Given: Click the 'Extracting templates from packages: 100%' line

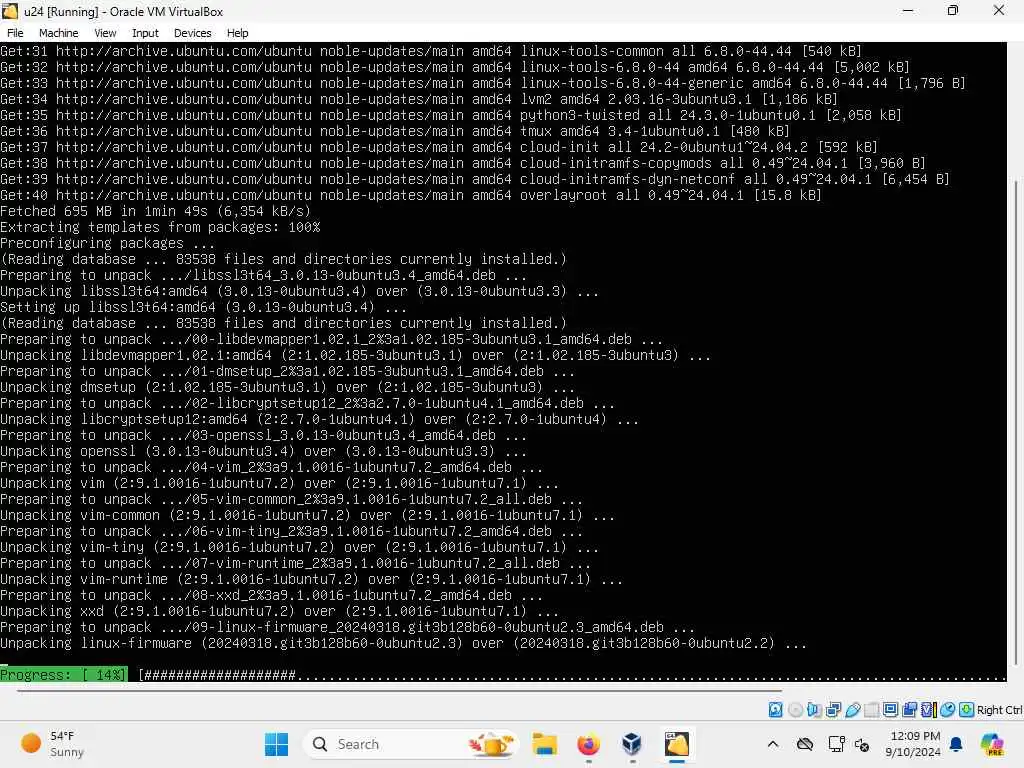Looking at the screenshot, I should [x=160, y=227].
